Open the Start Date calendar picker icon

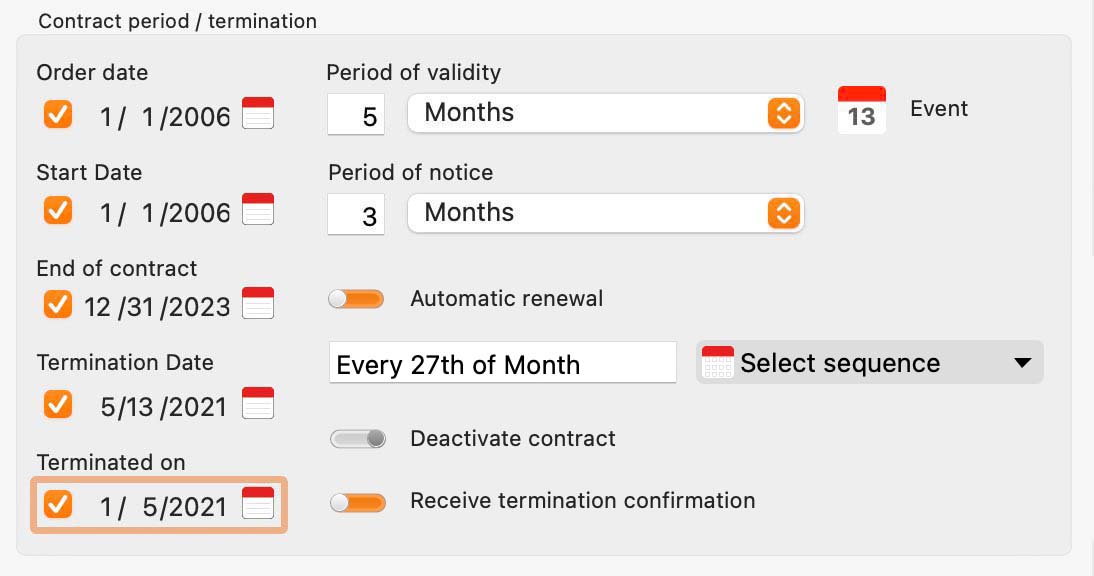[x=258, y=209]
